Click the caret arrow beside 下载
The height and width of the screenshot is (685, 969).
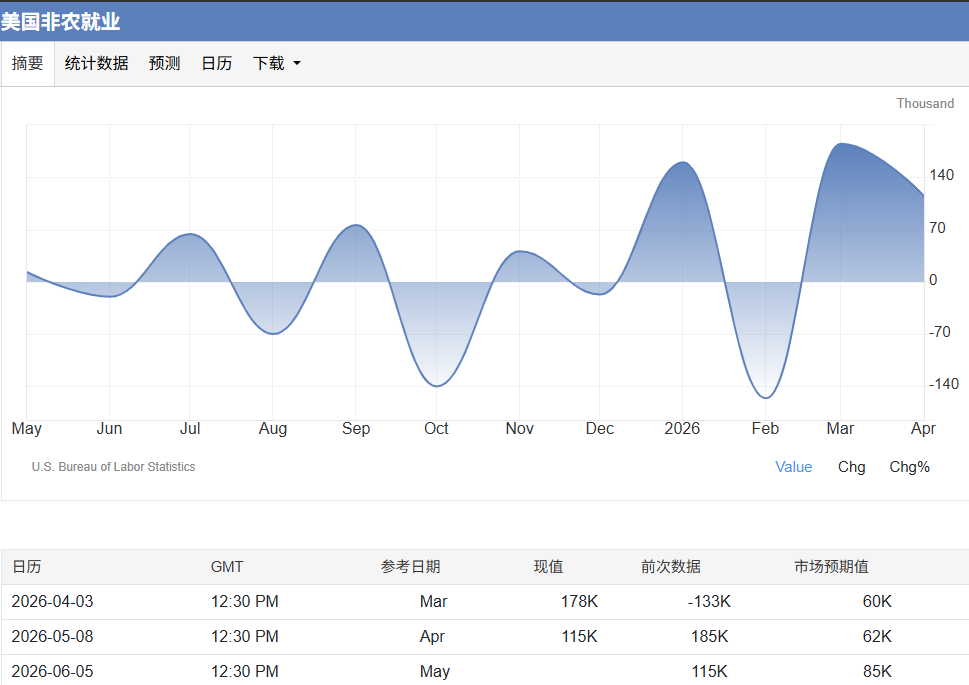(x=297, y=64)
